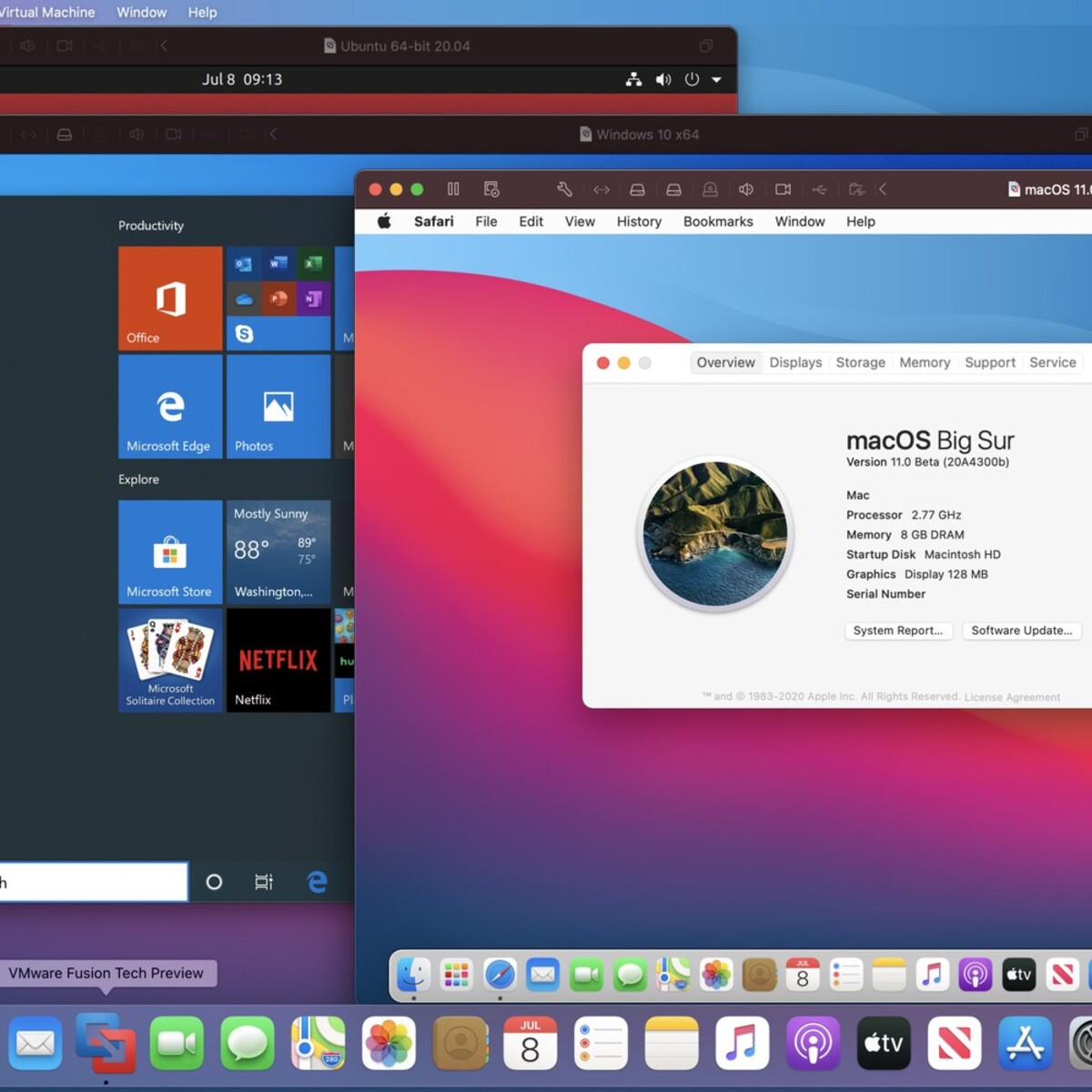Collapse device icons chevron in macOS VM toolbar
Image resolution: width=1092 pixels, height=1092 pixels.
coord(883,189)
